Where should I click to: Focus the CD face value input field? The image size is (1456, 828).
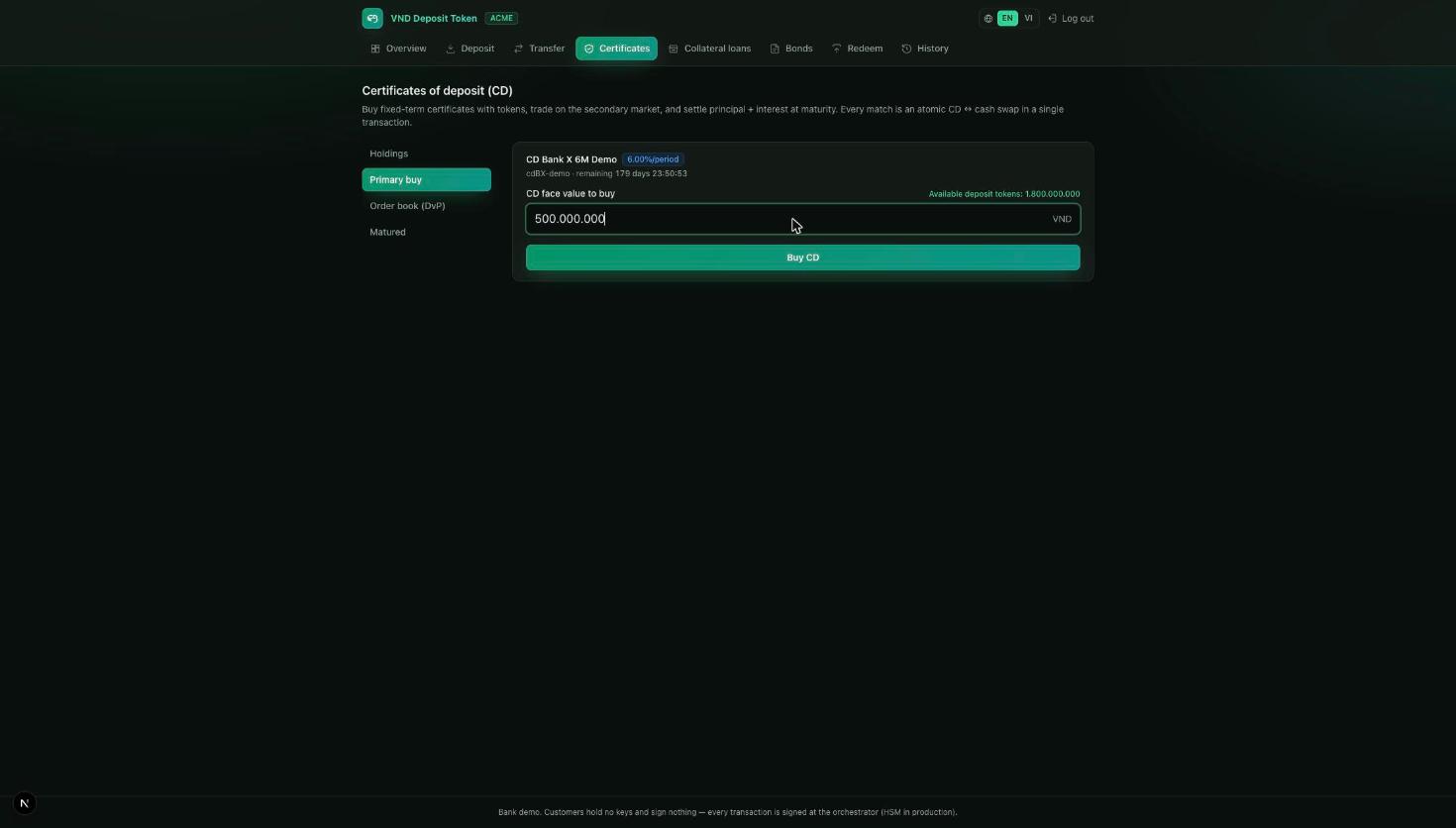[802, 219]
